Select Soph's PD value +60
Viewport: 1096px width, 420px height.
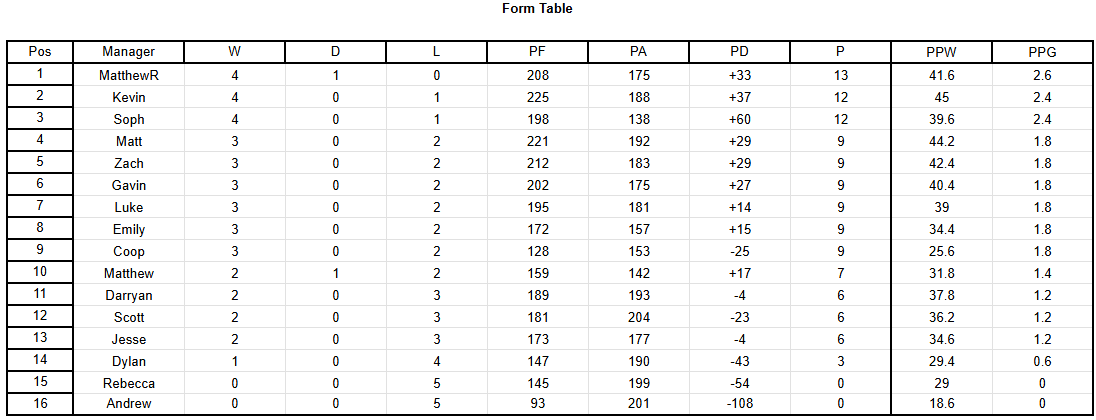739,120
